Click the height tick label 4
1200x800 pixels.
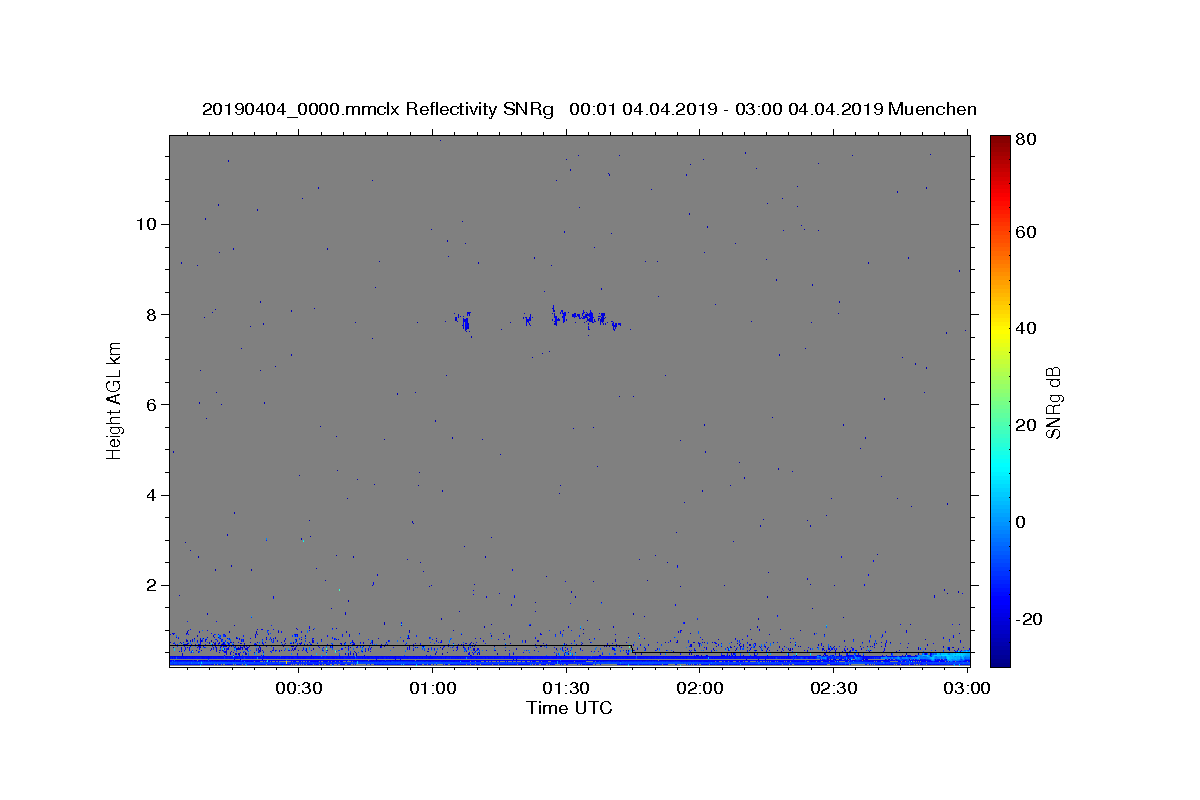tap(154, 495)
